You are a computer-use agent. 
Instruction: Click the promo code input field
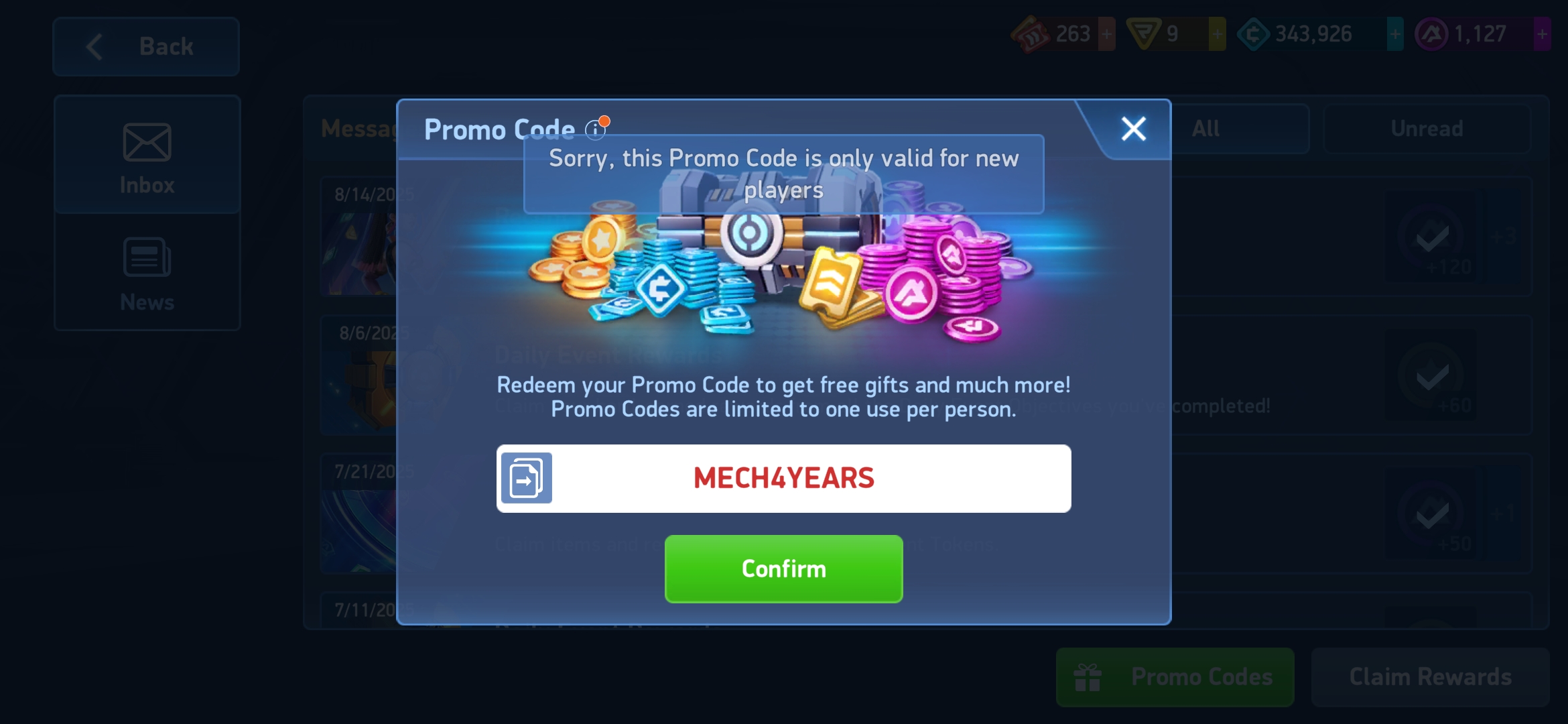pyautogui.click(x=783, y=479)
